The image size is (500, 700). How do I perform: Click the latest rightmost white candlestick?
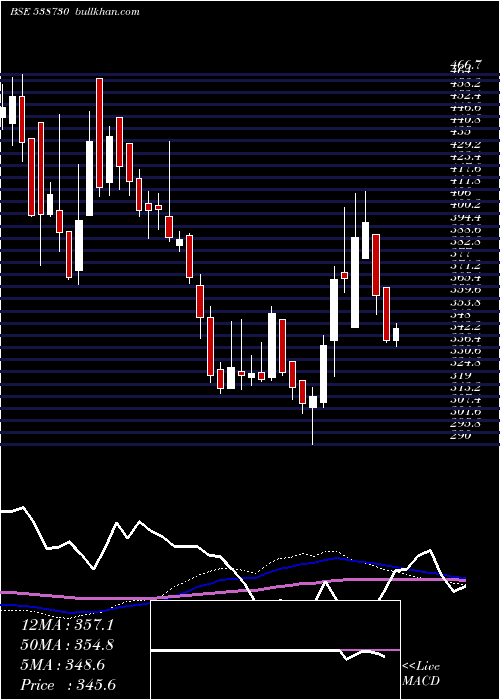tap(396, 334)
